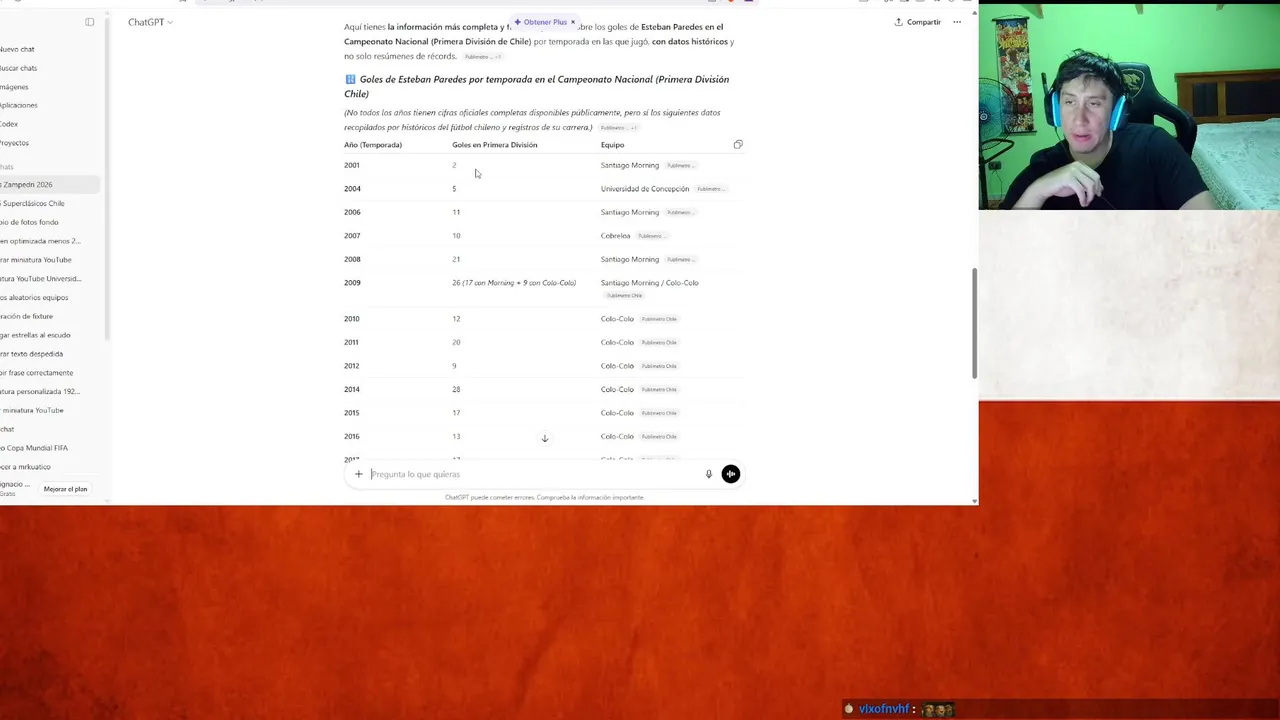
Task: Click the 'Santiago Morning / Colo-Colo' team cell
Action: click(650, 283)
